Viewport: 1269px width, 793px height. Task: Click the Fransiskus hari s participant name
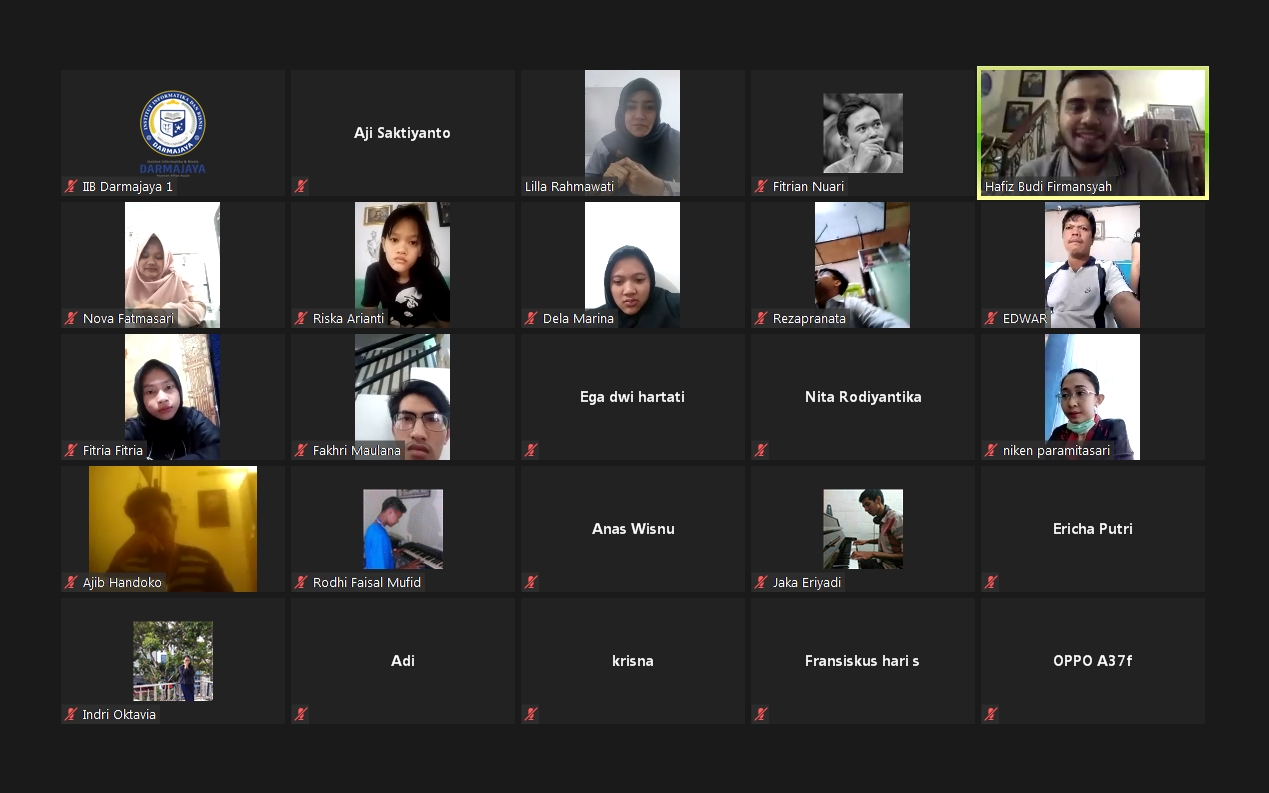862,661
